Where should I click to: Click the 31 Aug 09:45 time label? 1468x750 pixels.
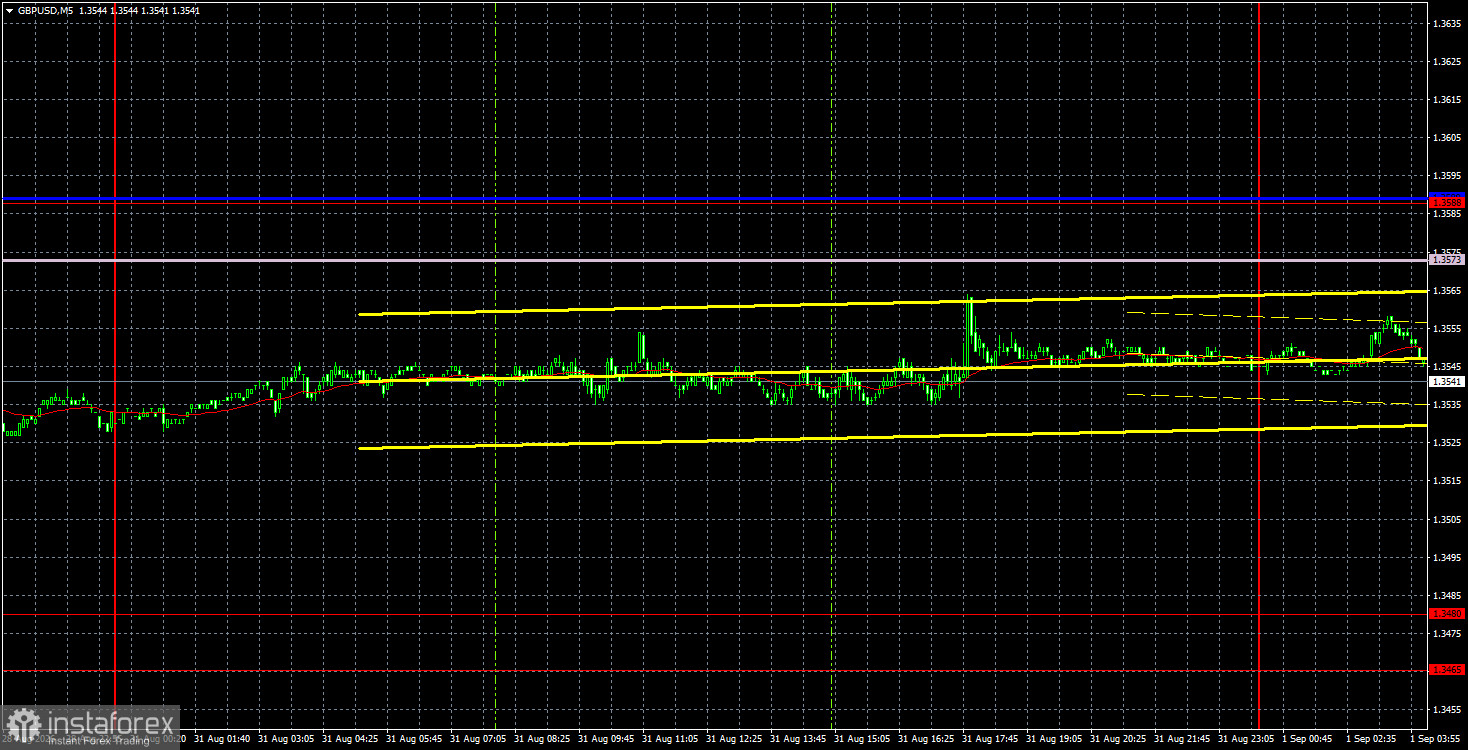604,739
